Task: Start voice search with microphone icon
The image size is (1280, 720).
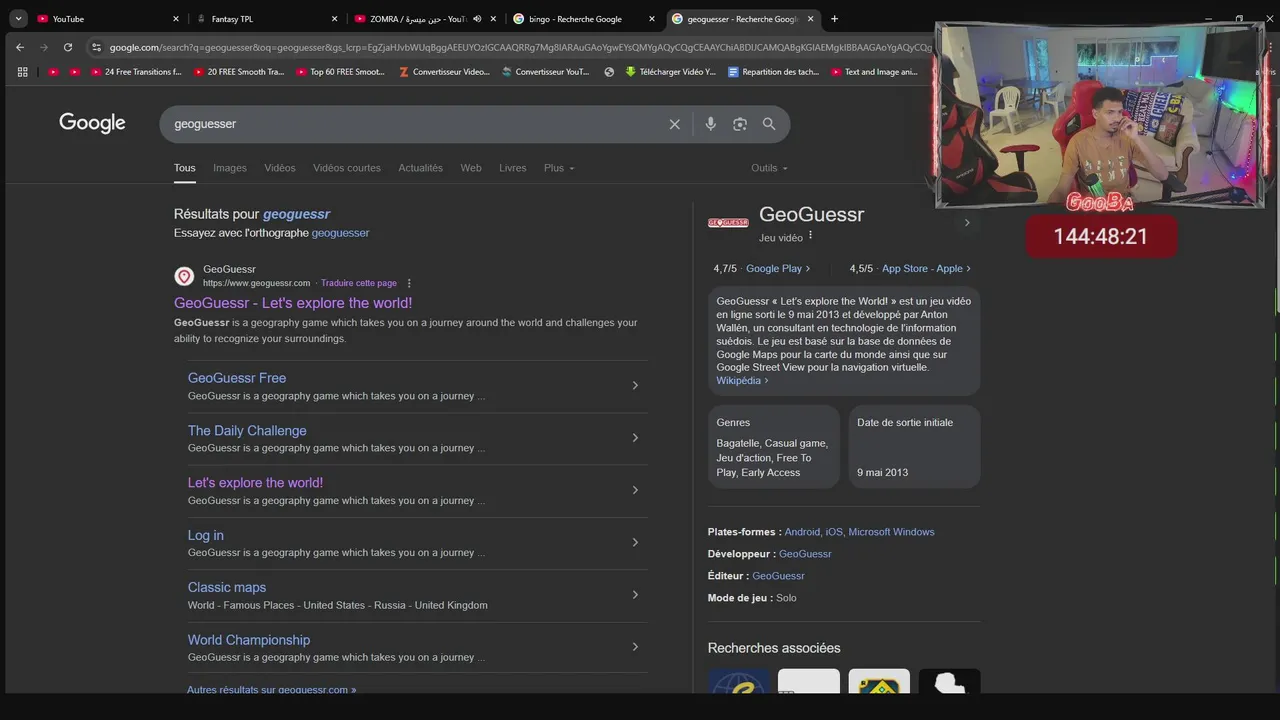Action: tap(711, 124)
